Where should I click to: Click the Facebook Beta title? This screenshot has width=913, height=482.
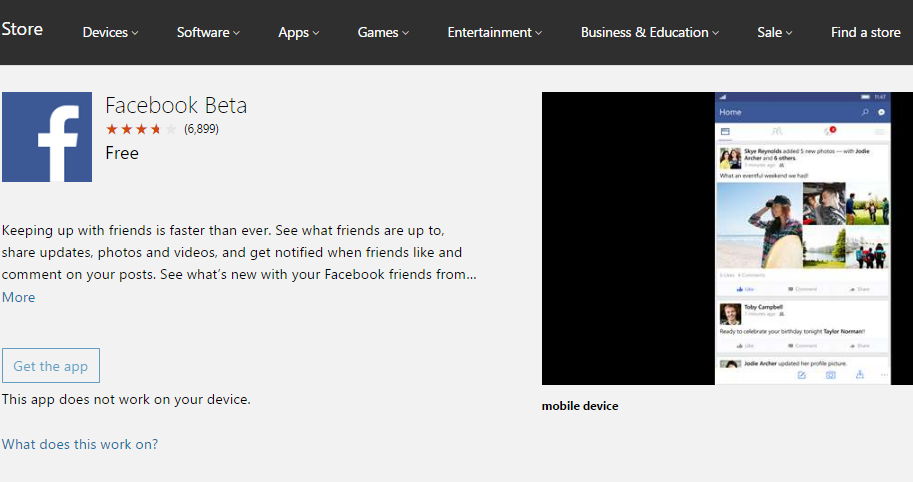coord(176,105)
